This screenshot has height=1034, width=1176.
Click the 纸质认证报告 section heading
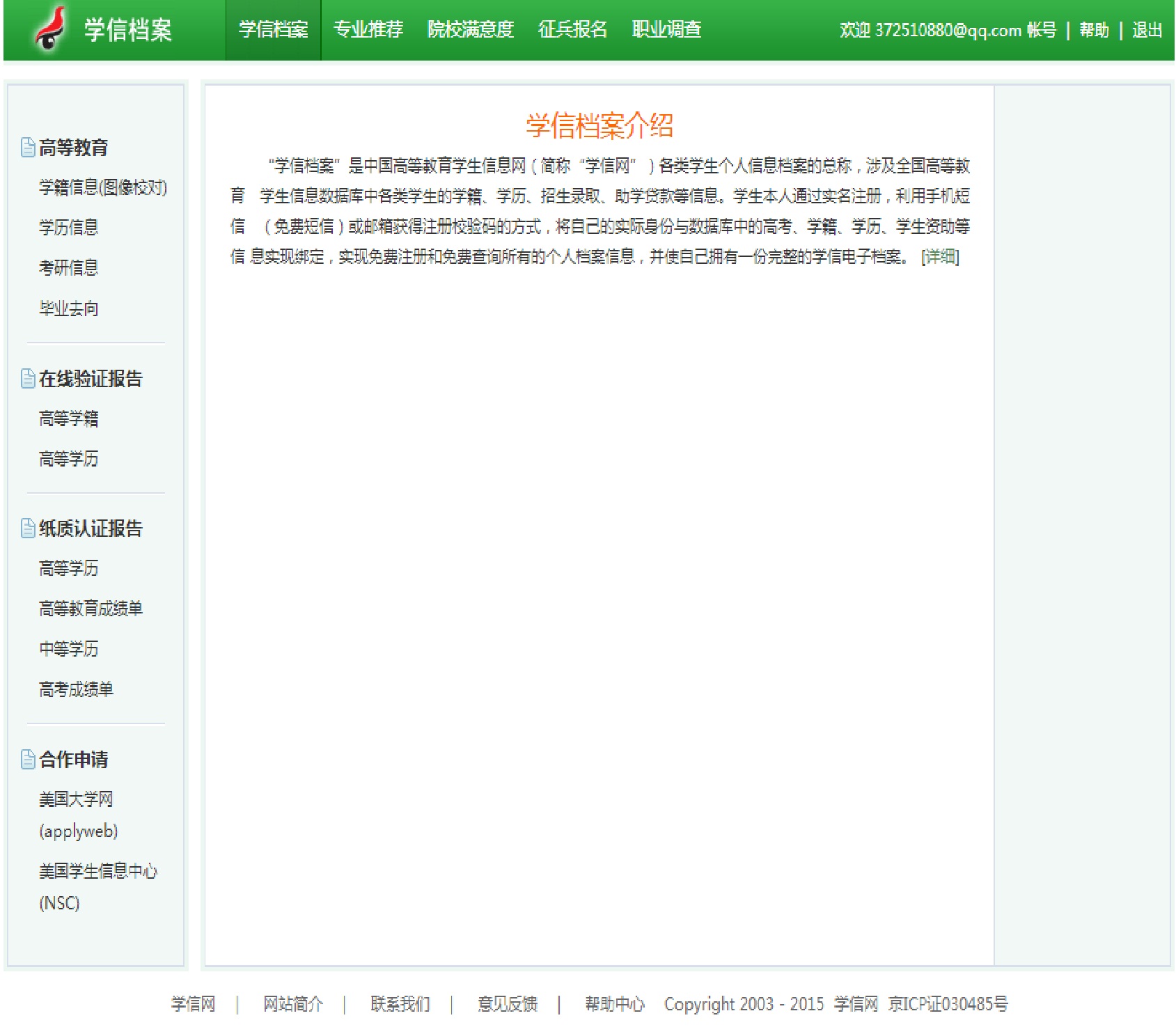pos(91,528)
